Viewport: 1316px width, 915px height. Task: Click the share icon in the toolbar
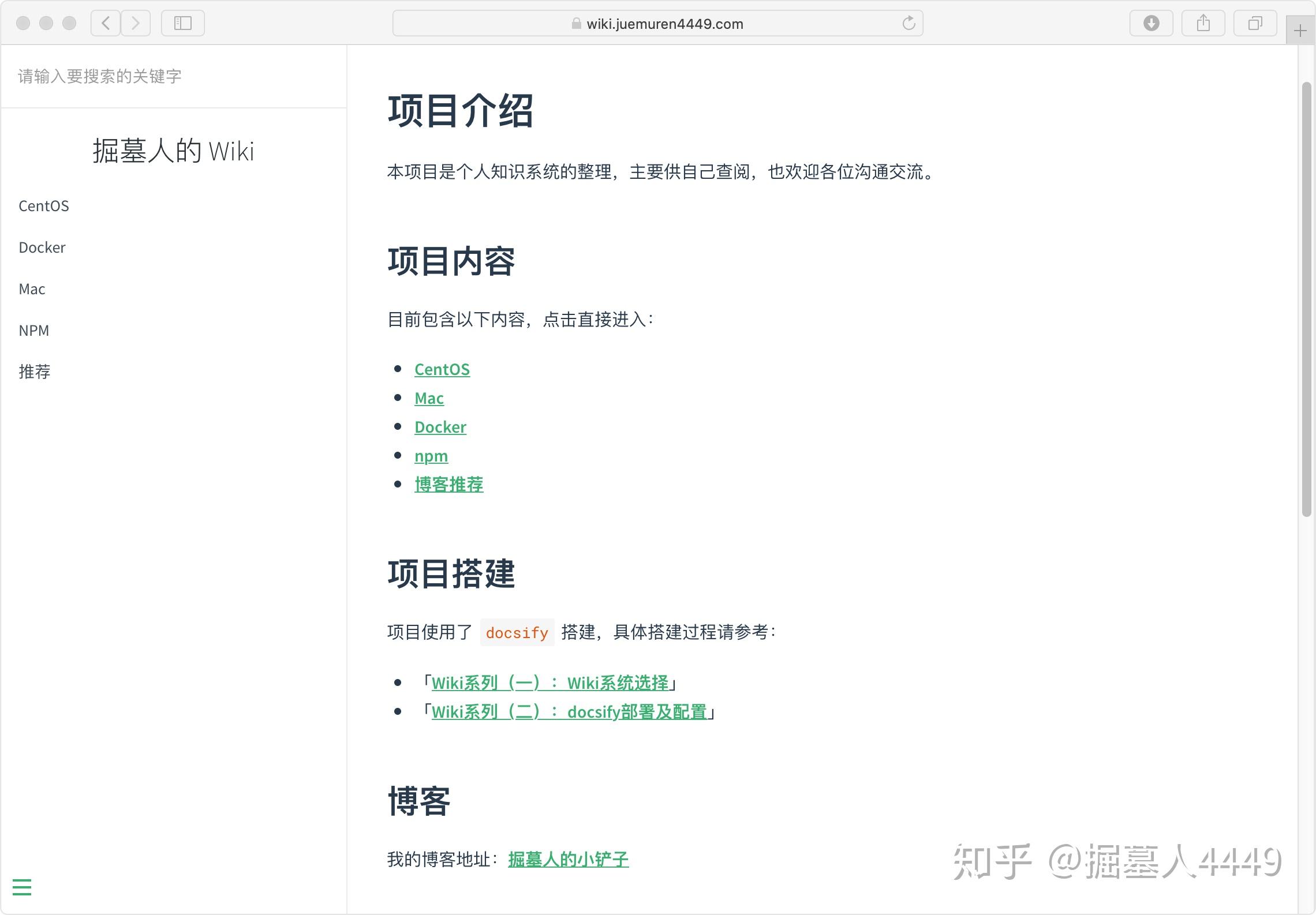1203,23
